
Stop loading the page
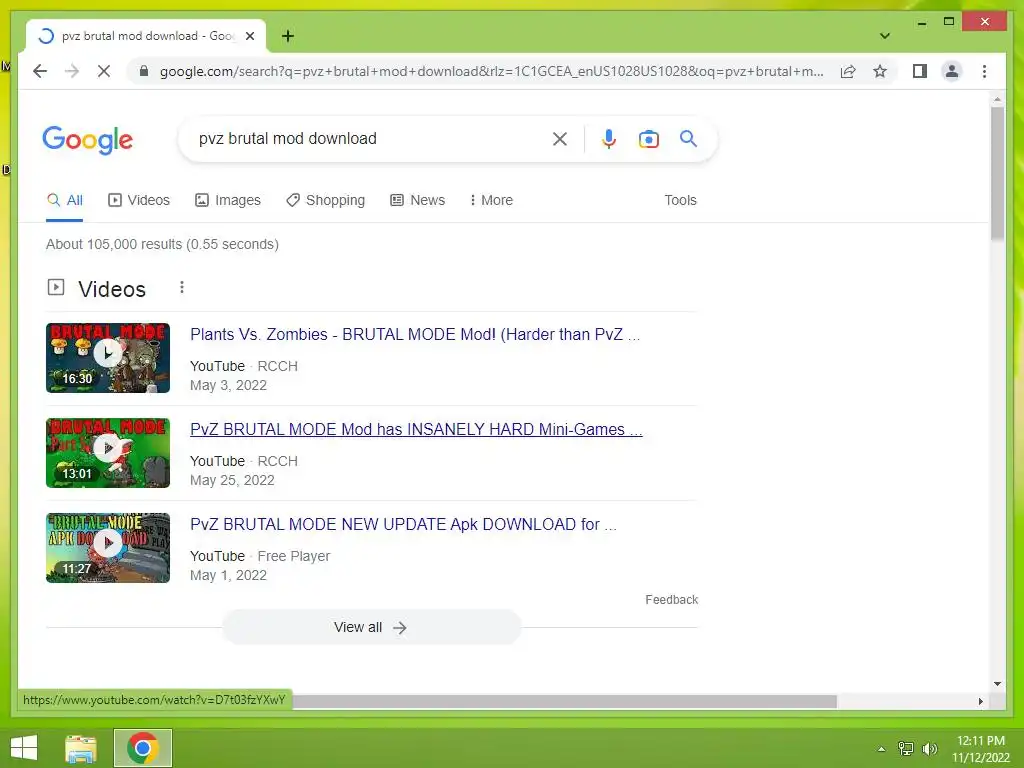point(104,71)
